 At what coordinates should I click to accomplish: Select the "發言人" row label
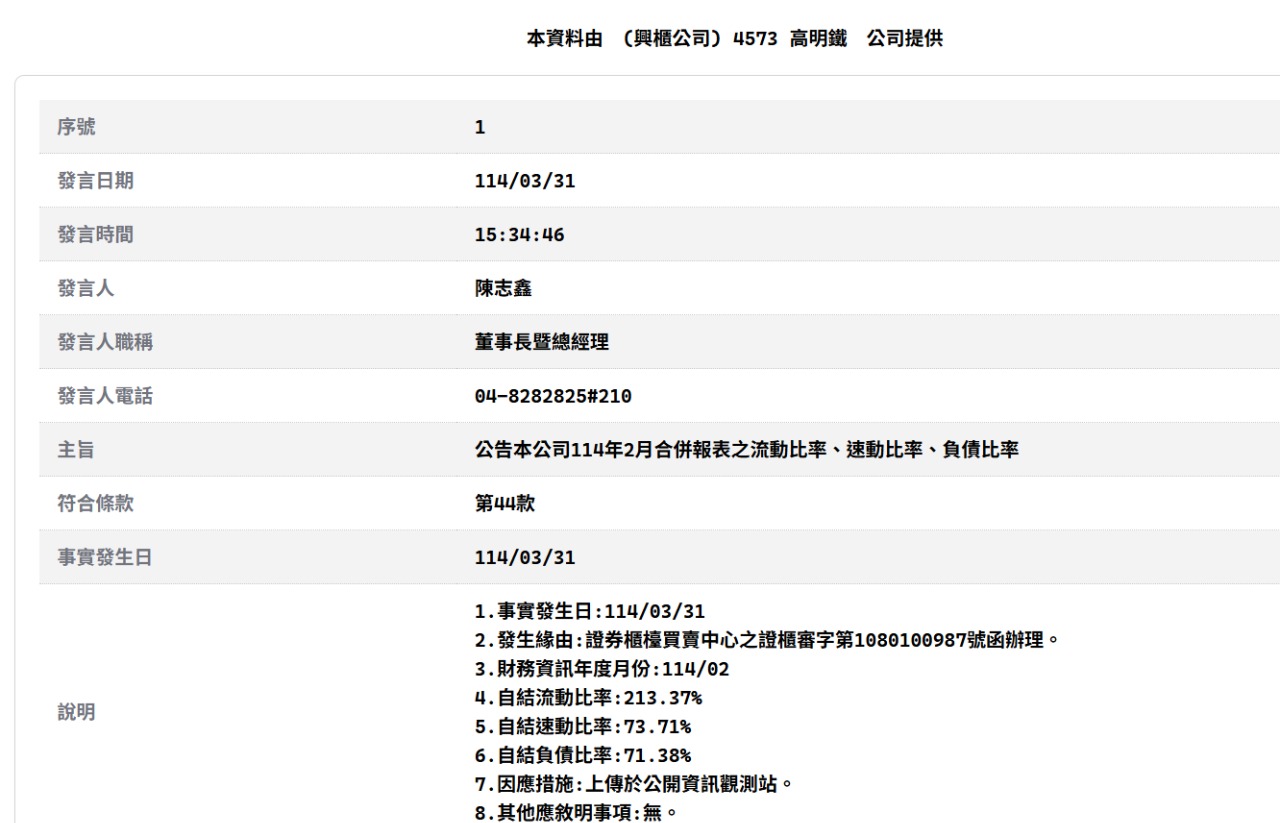coord(86,289)
